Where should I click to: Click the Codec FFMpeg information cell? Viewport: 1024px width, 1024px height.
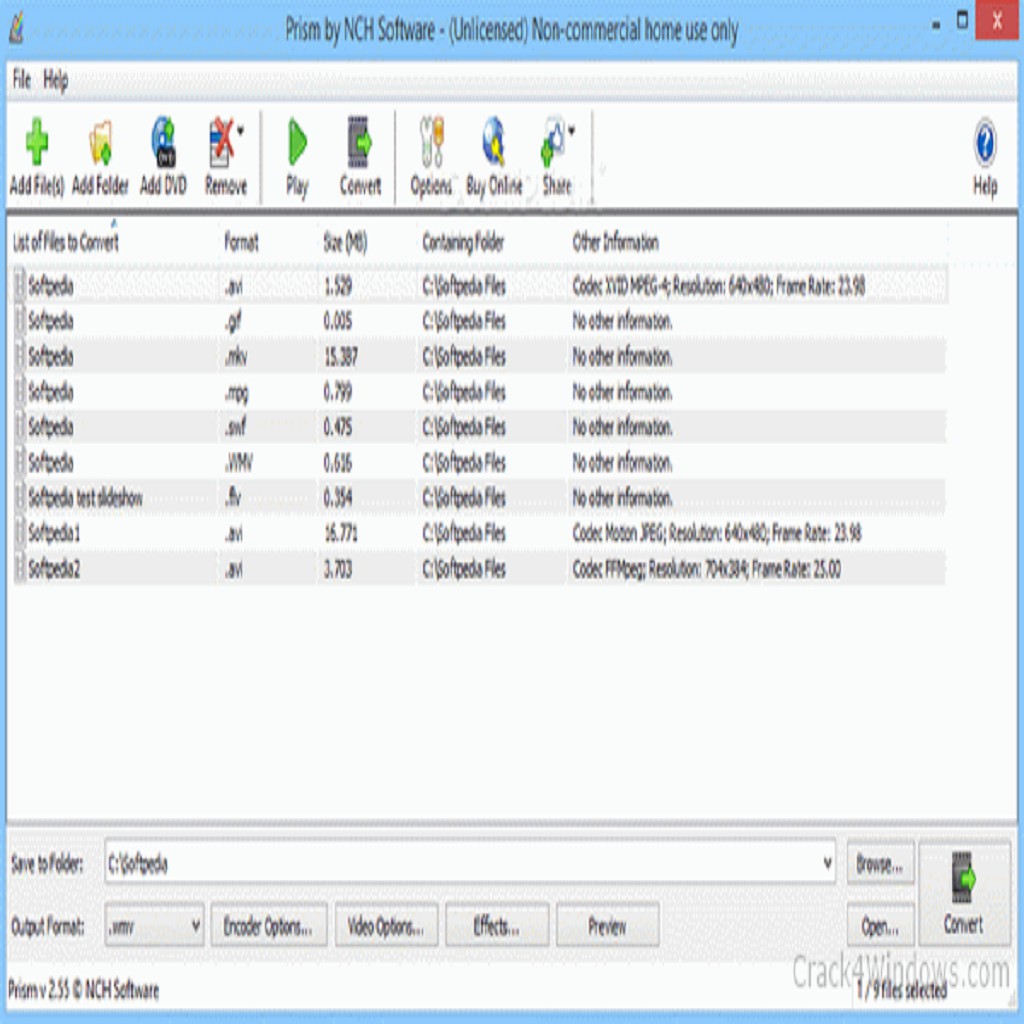706,569
